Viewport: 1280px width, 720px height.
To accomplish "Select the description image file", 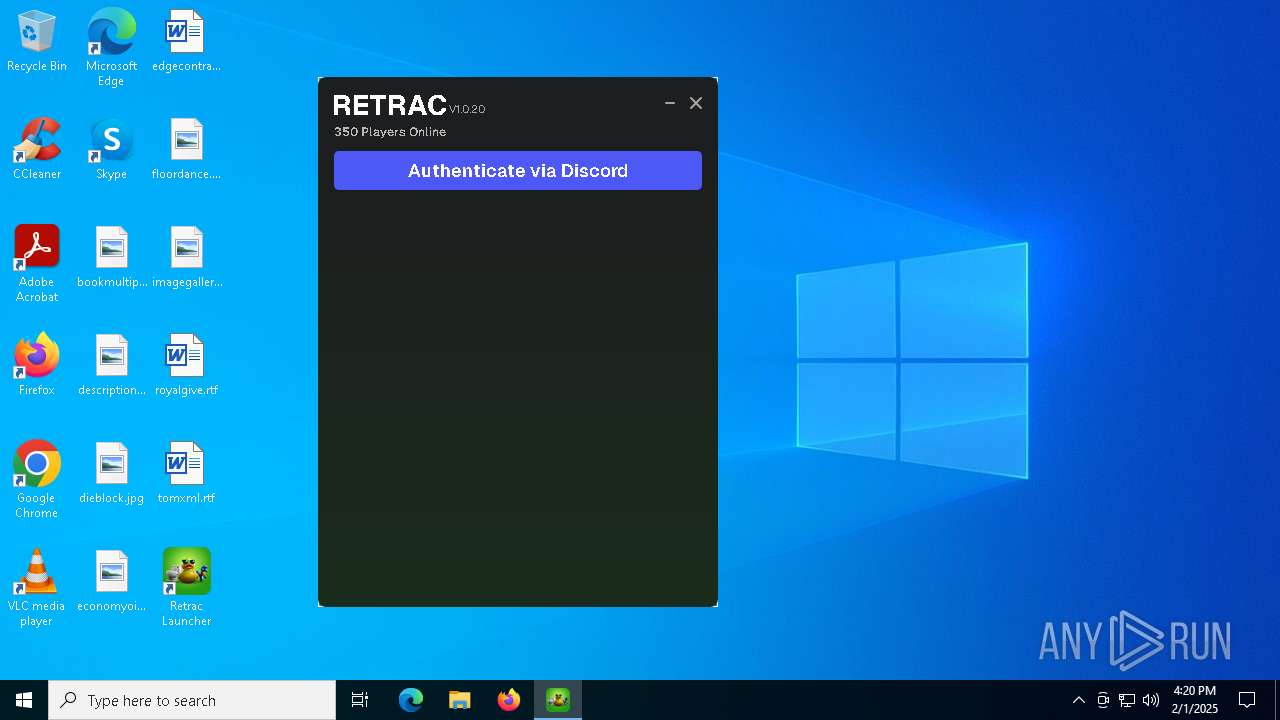I will coord(111,366).
